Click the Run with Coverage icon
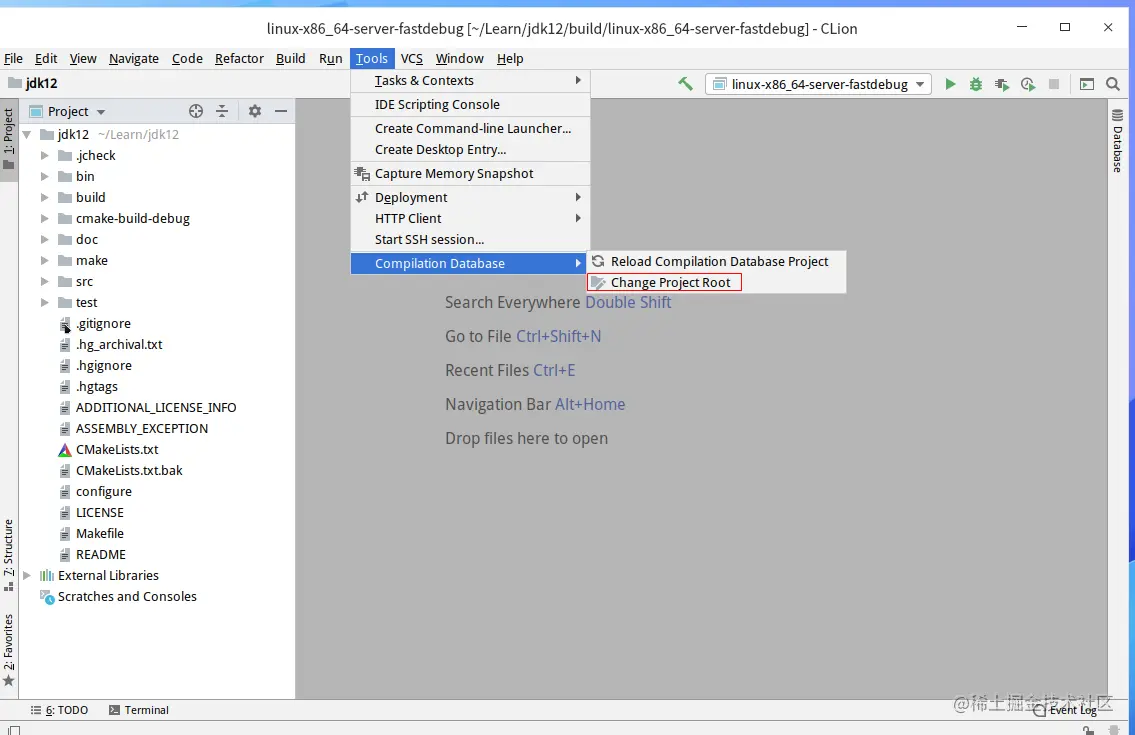This screenshot has height=735, width=1135. (x=1002, y=84)
